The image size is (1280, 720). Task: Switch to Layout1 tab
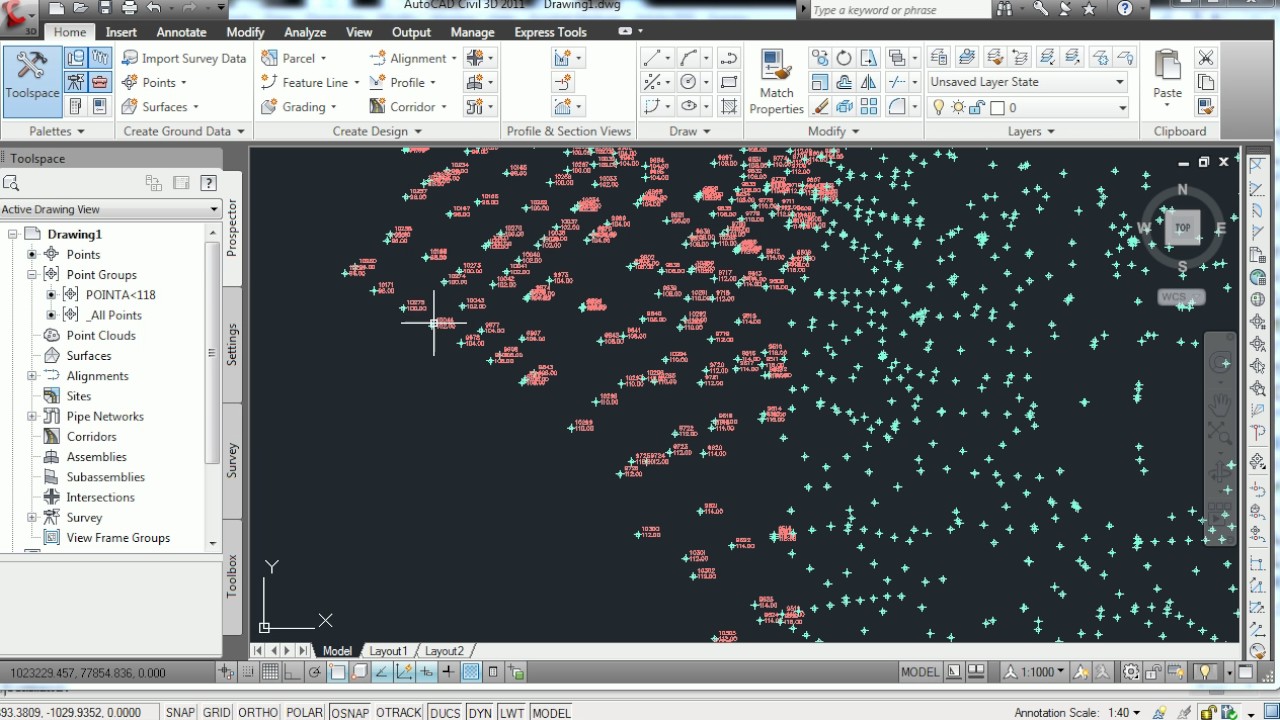tap(389, 651)
